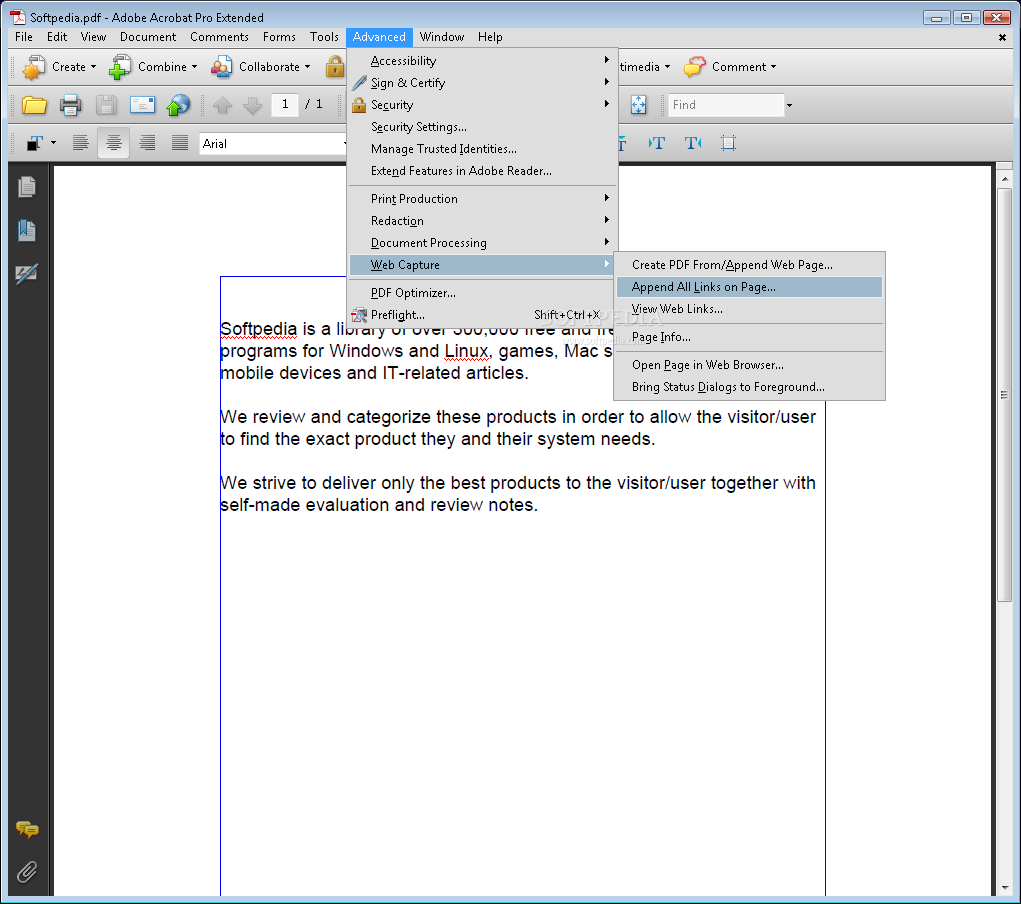The width and height of the screenshot is (1021, 904).
Task: Click the Upload globe icon
Action: pos(178,105)
